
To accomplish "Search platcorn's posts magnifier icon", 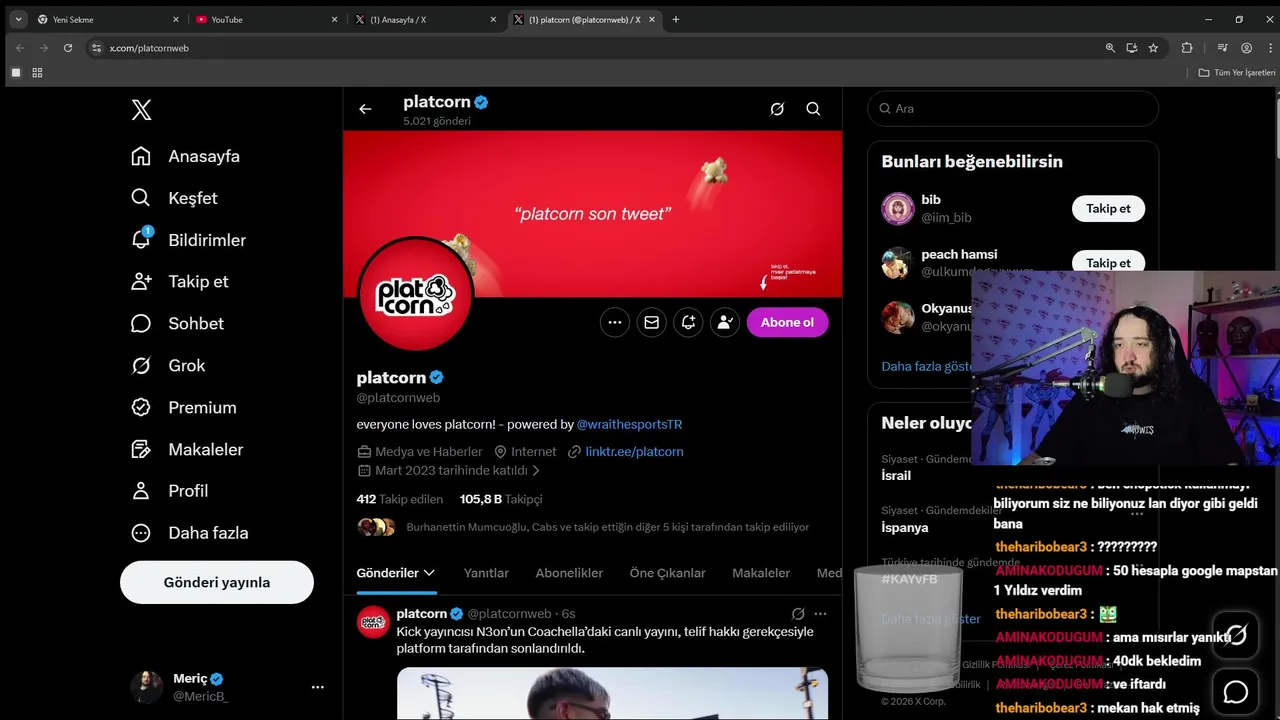I will [x=813, y=109].
